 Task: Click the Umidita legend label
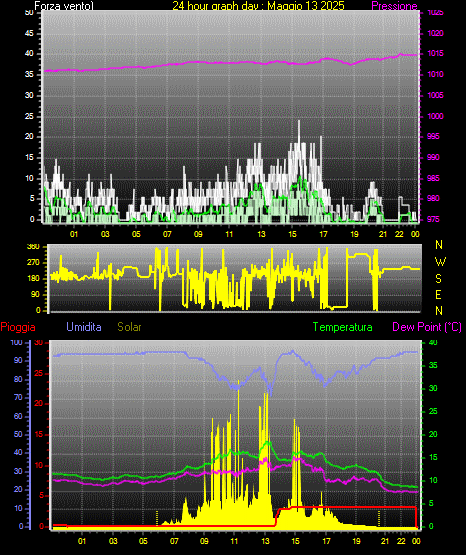click(84, 327)
